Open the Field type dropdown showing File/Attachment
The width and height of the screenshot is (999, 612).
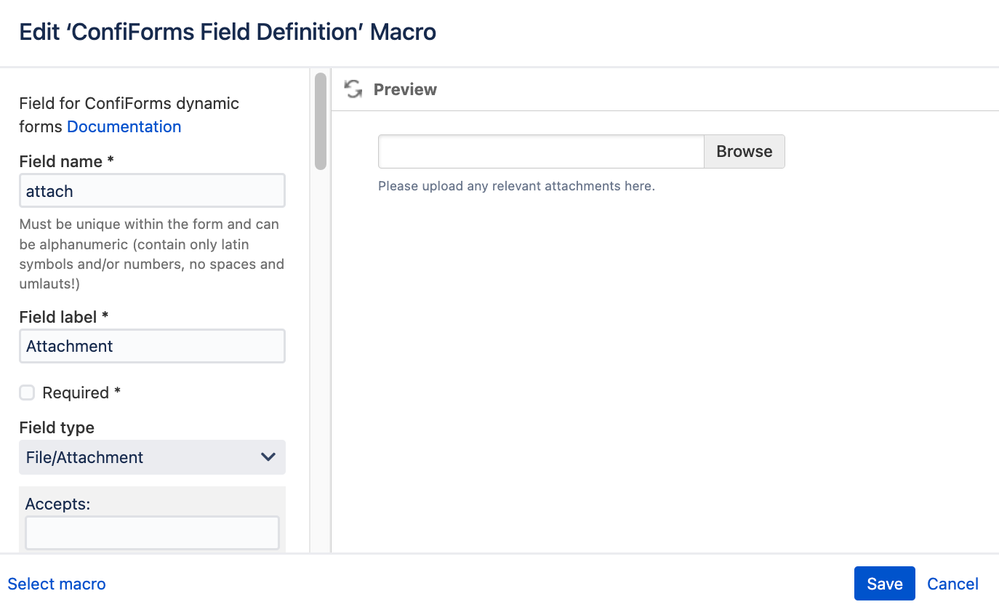tap(152, 457)
